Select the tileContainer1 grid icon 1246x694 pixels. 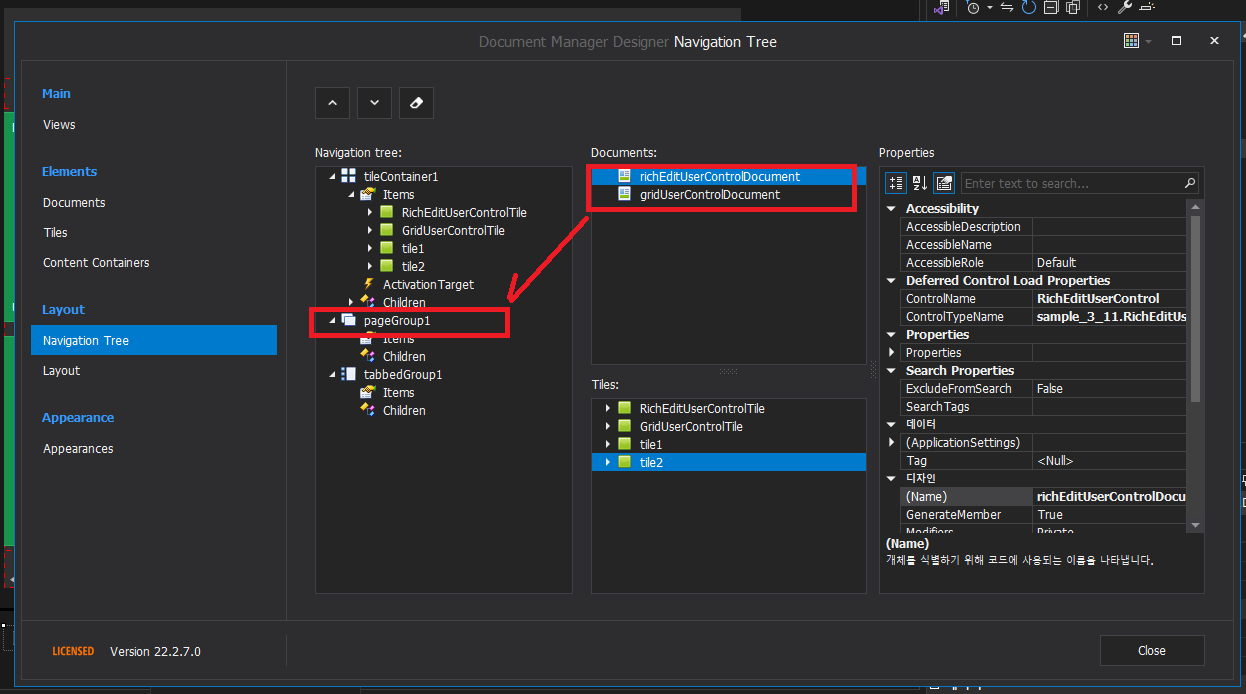pyautogui.click(x=348, y=176)
